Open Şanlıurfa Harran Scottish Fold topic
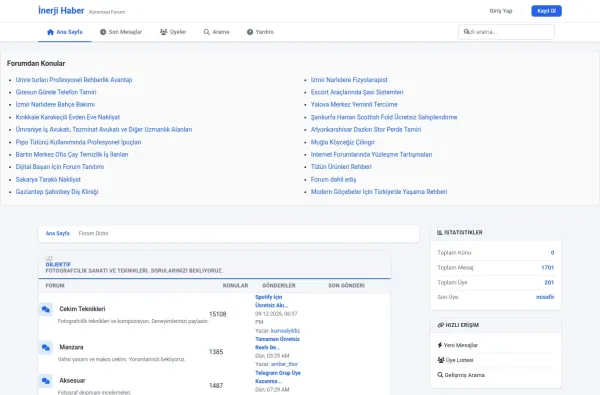600x395 pixels. [384, 117]
